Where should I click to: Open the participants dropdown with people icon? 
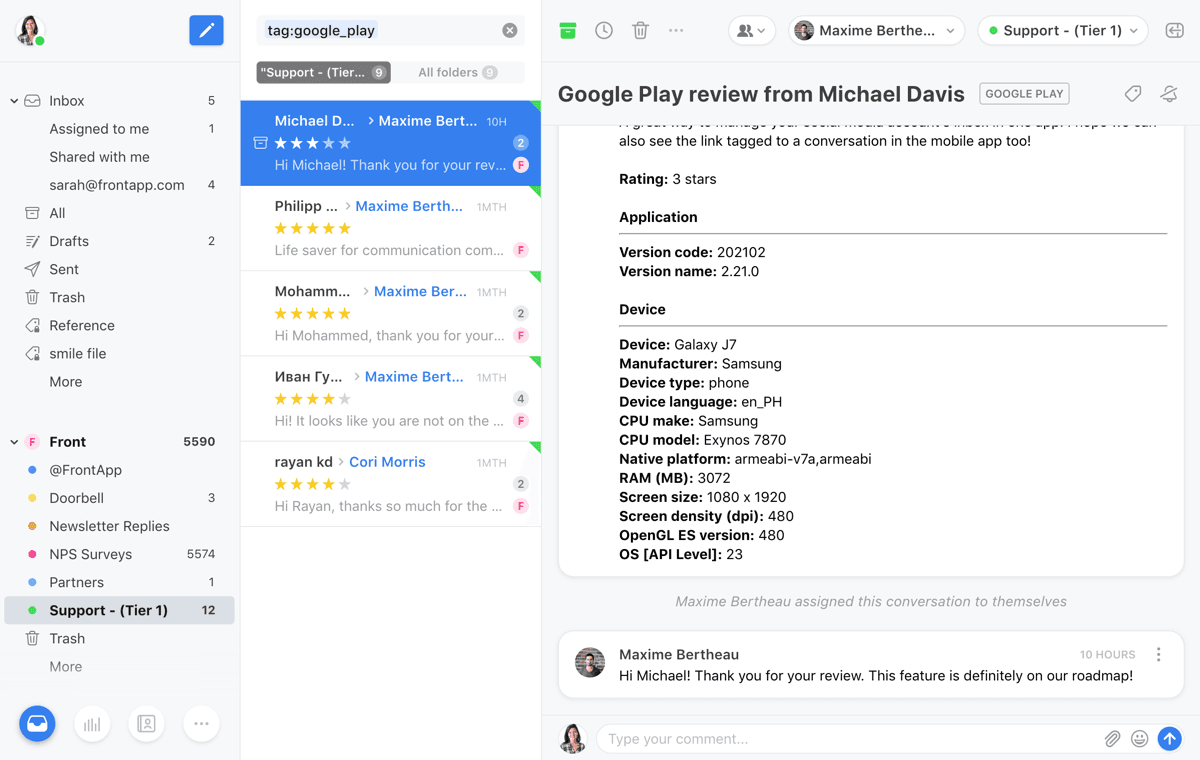click(751, 31)
